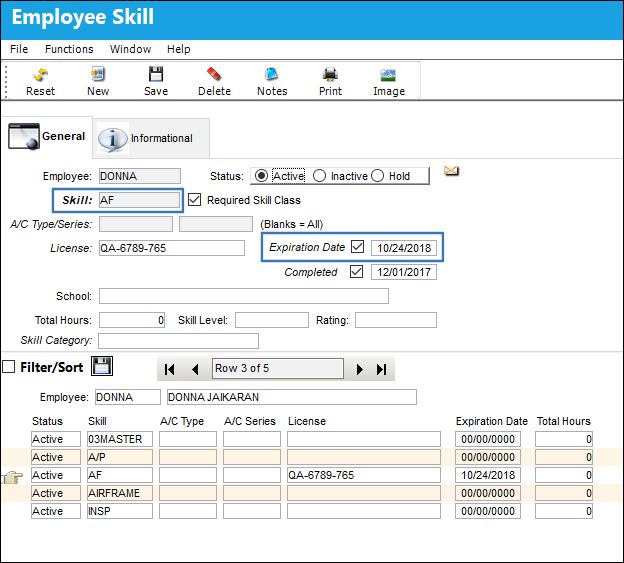The image size is (624, 563).
Task: Click the DONNA JAIKARAN name field
Action: click(x=292, y=397)
